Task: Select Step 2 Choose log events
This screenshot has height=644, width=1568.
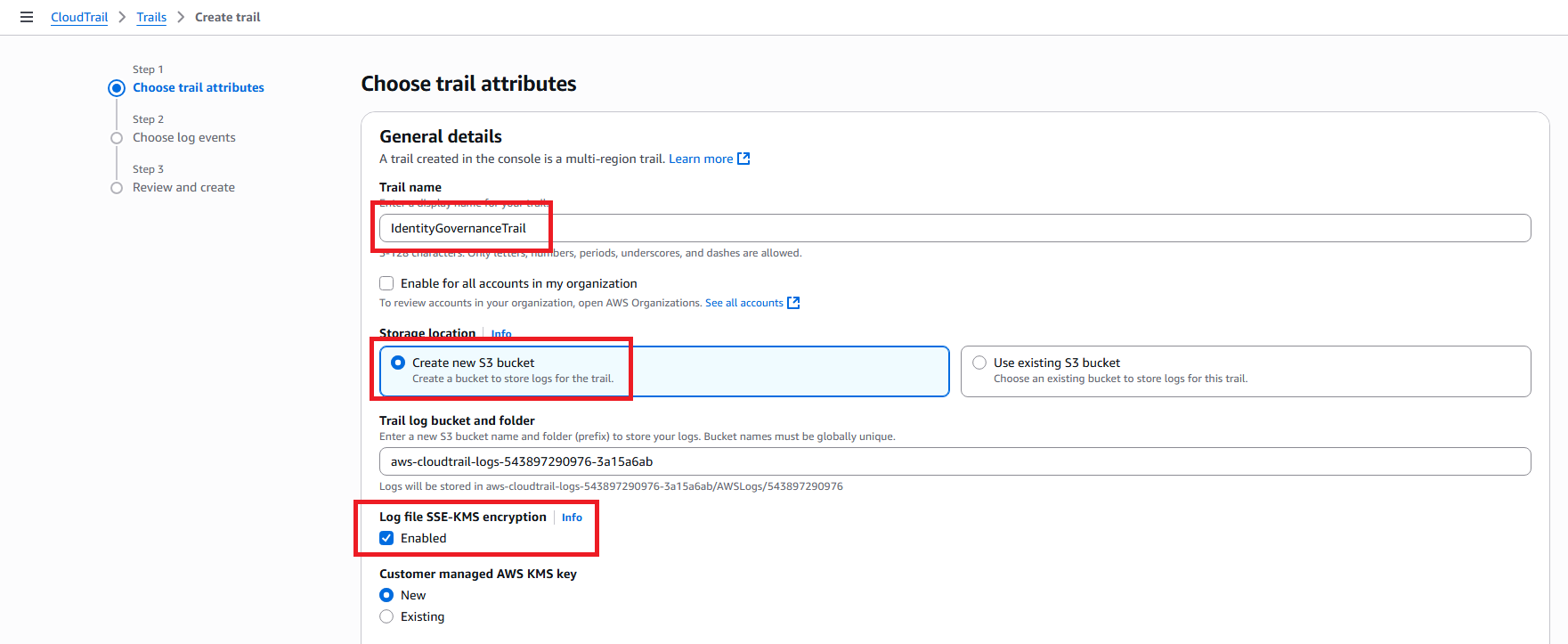Action: coord(184,137)
